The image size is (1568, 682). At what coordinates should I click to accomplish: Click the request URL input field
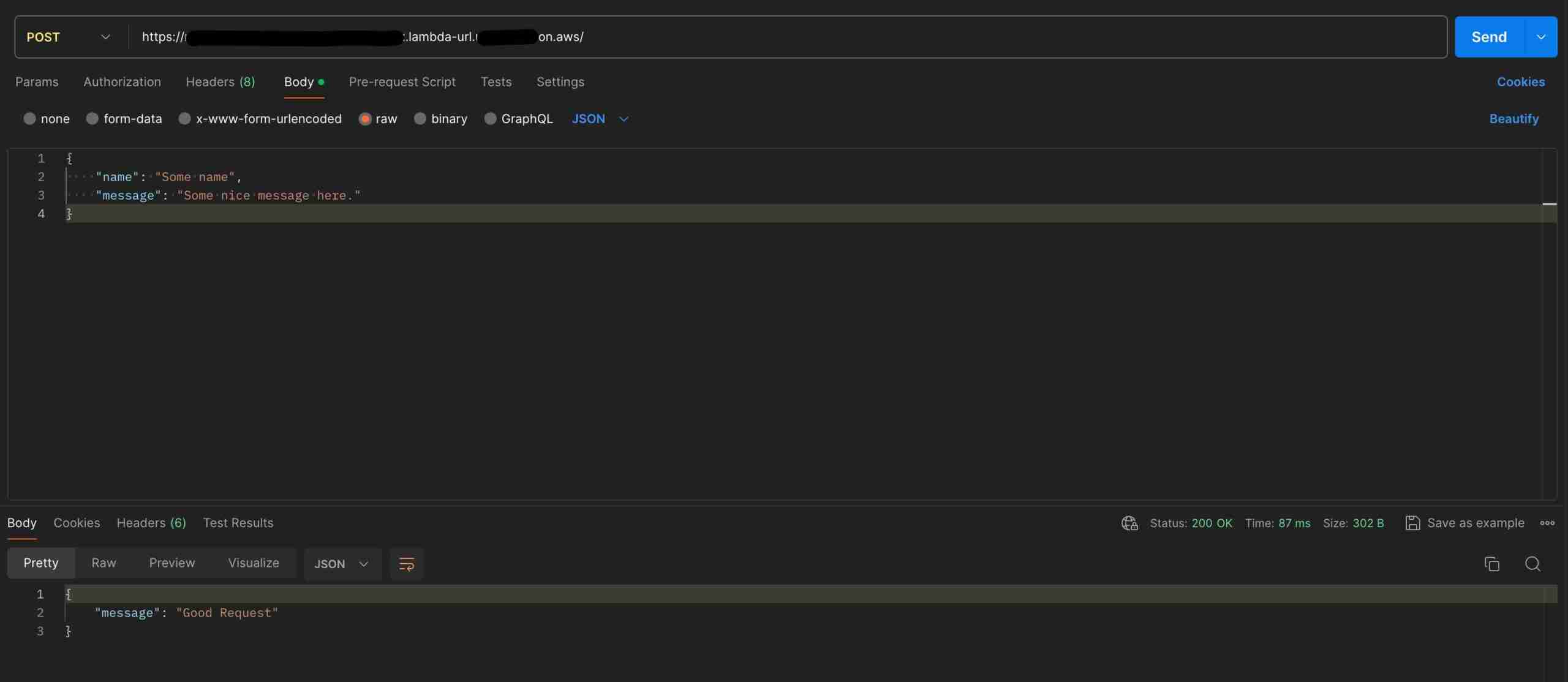coord(919,37)
